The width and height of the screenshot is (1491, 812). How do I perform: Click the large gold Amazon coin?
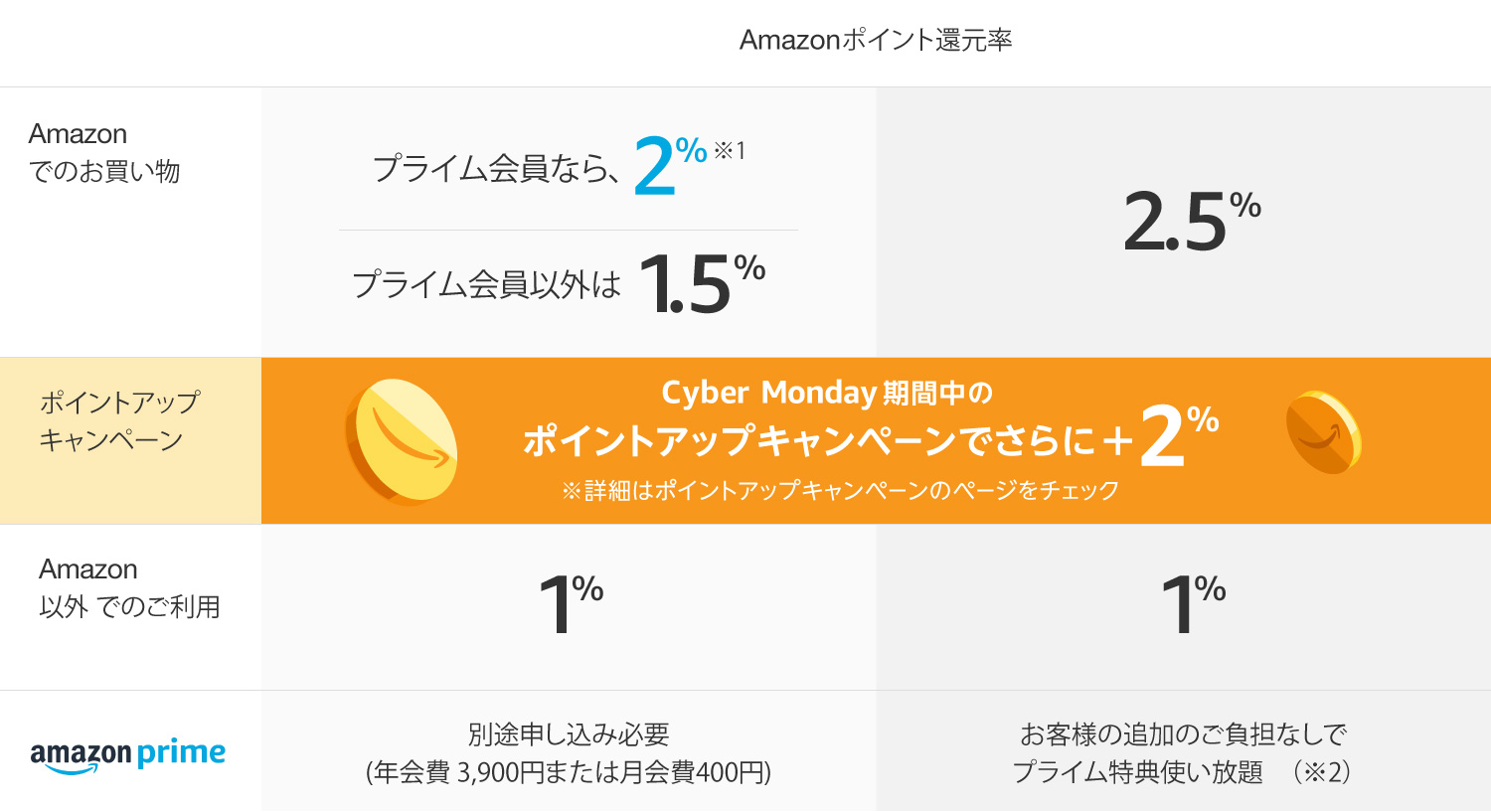pyautogui.click(x=403, y=440)
